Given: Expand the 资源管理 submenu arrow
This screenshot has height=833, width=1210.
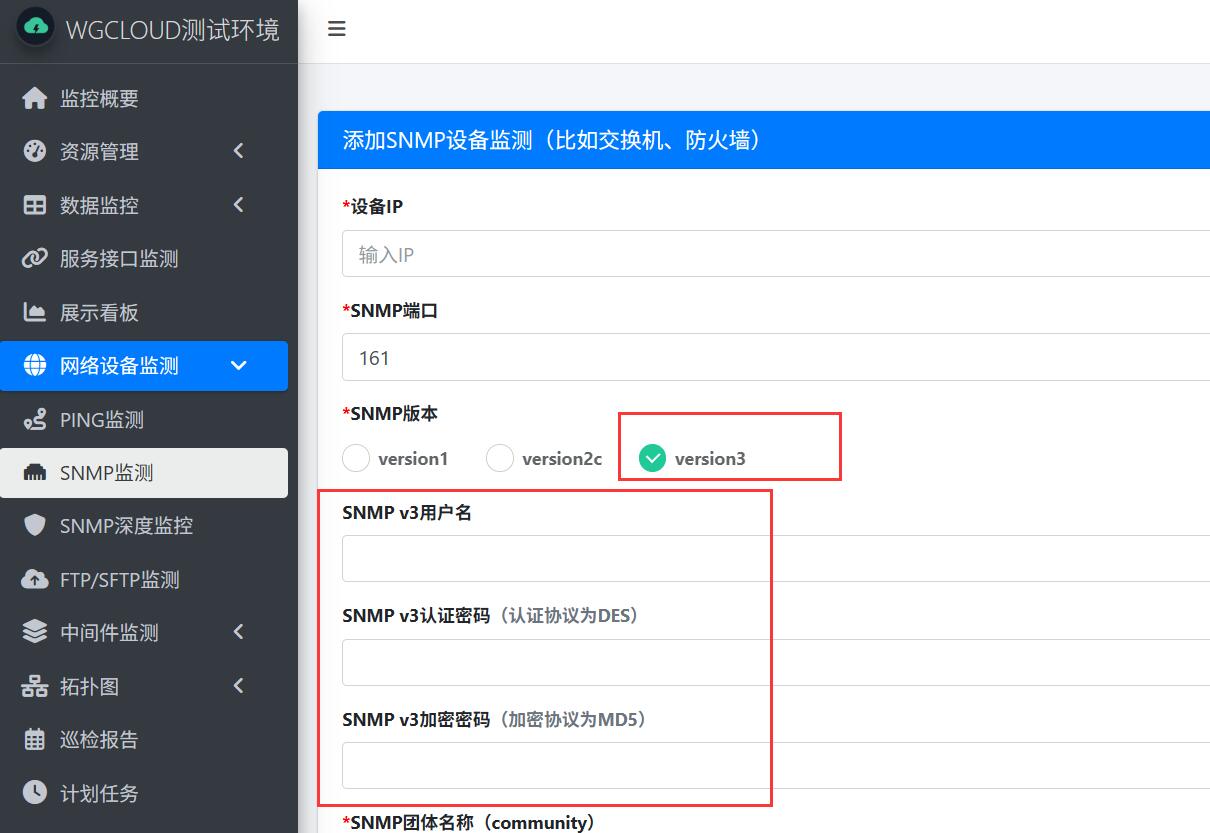Looking at the screenshot, I should click(x=238, y=151).
